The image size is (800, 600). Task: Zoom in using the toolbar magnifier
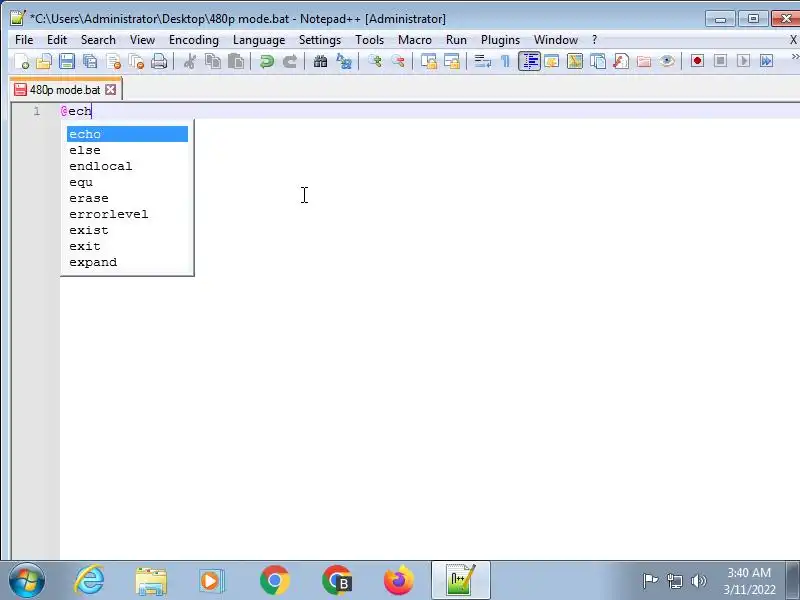(375, 62)
